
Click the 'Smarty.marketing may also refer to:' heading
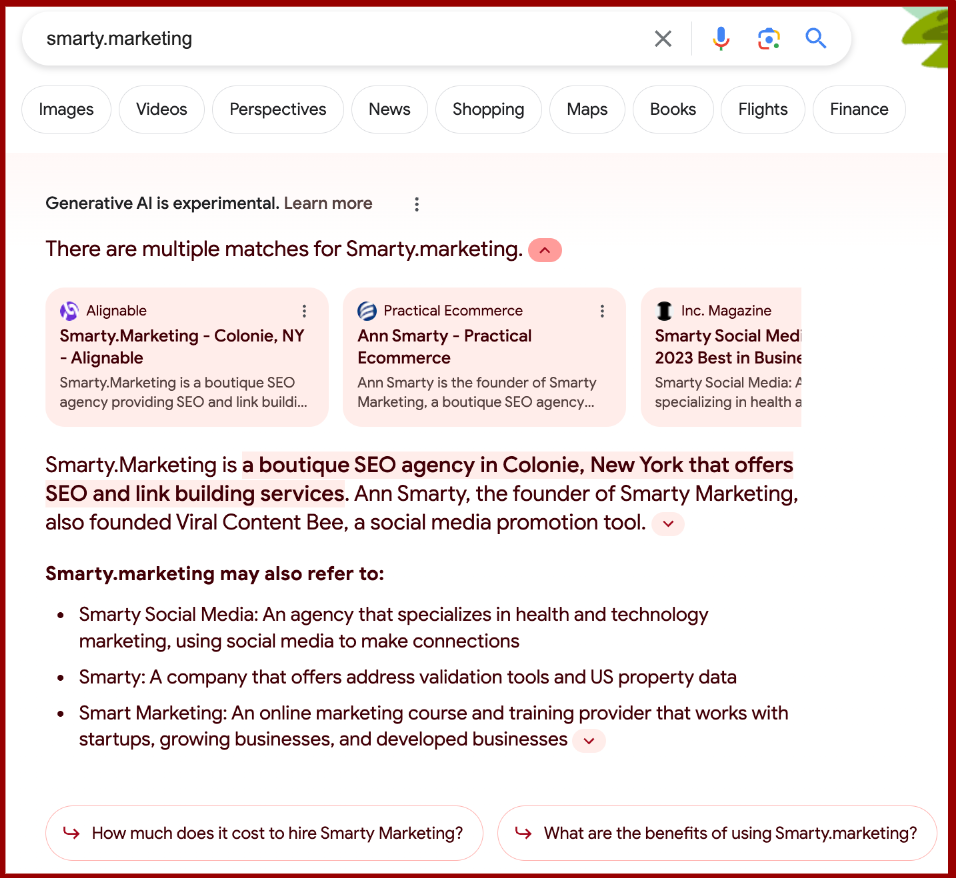click(x=215, y=574)
